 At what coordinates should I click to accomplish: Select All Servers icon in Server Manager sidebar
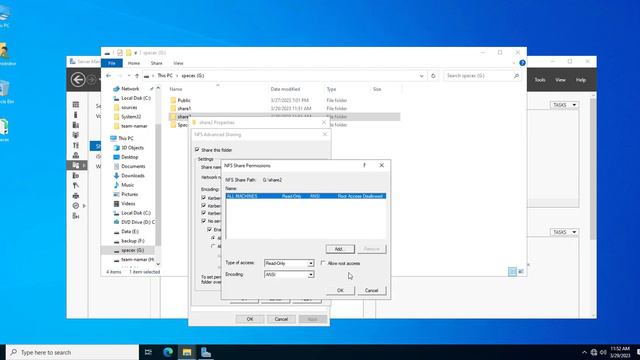tap(76, 125)
